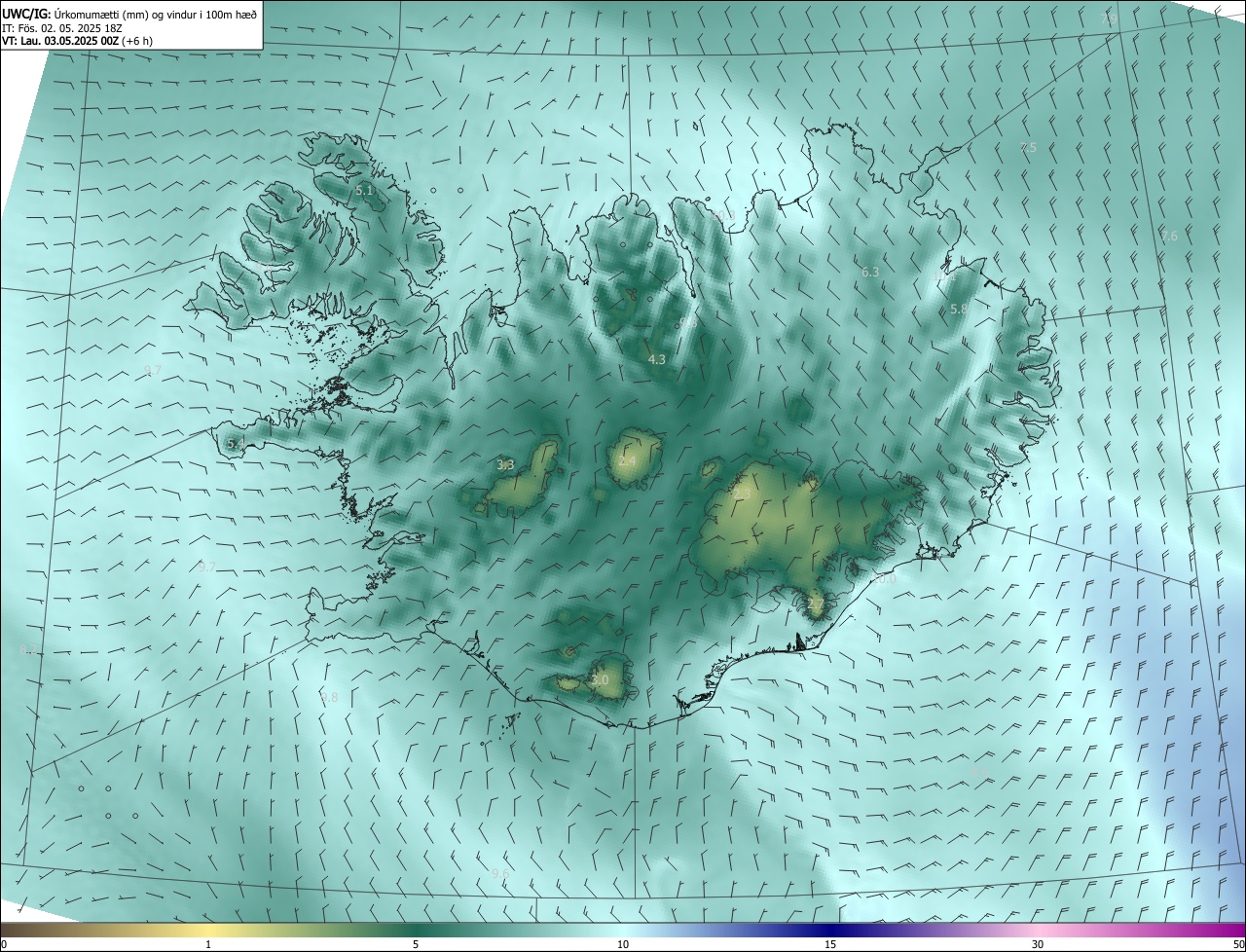
Task: Click the 2.4 value on the central glacier
Action: coord(628,461)
